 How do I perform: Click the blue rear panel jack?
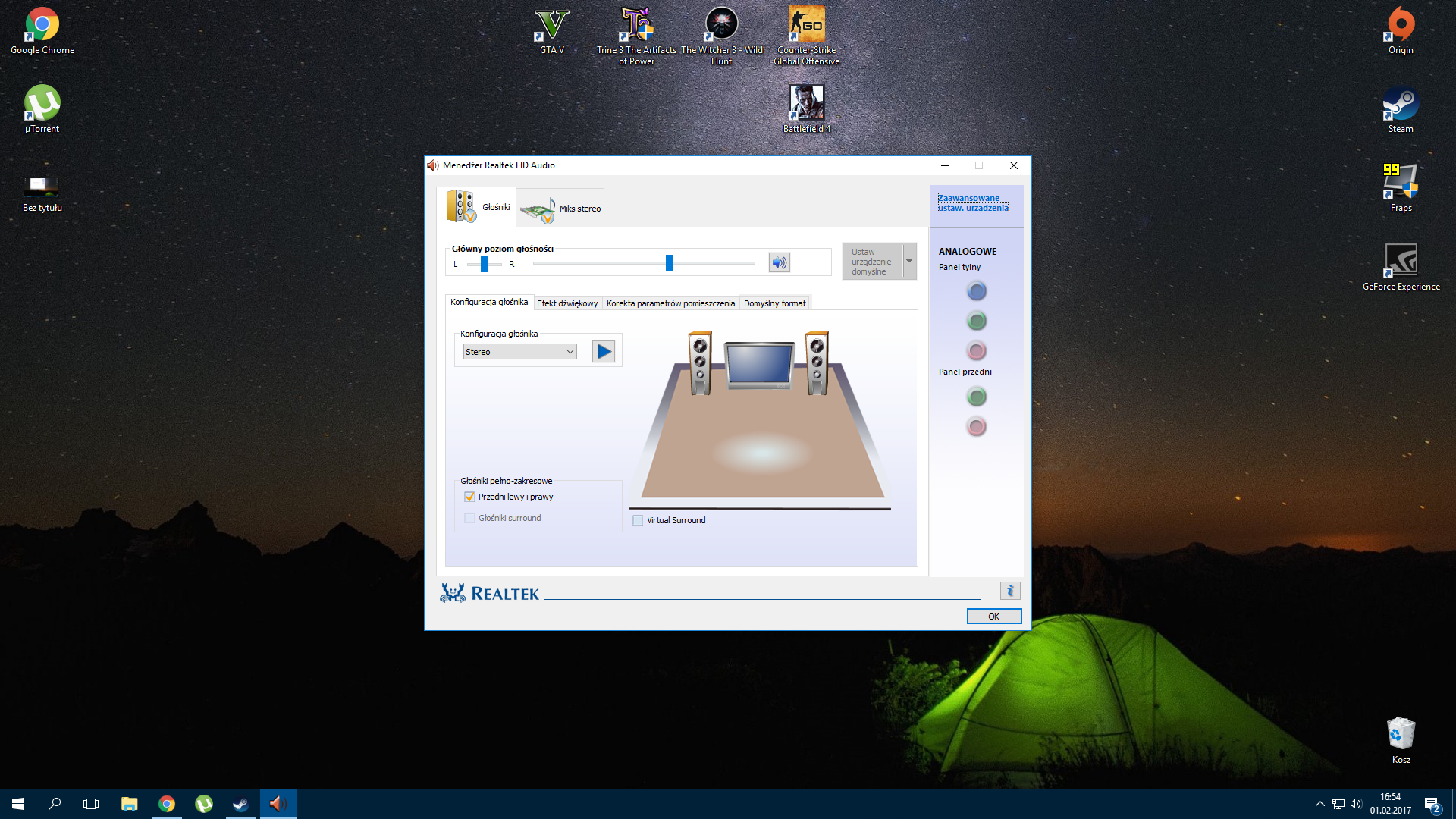tap(977, 291)
